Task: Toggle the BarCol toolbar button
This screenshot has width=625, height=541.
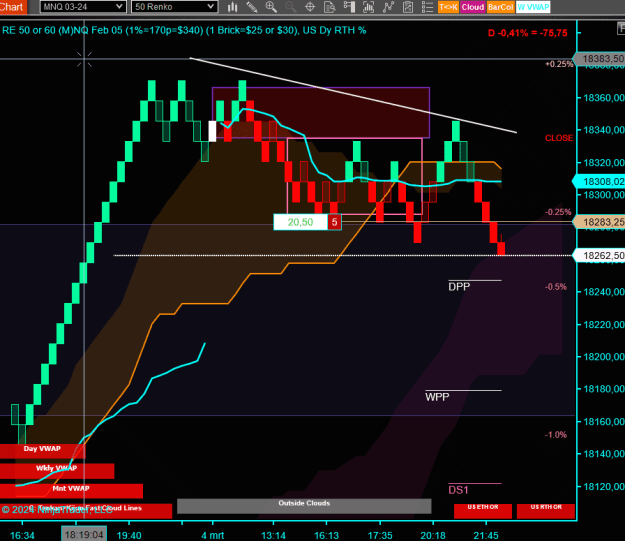Action: click(x=501, y=7)
